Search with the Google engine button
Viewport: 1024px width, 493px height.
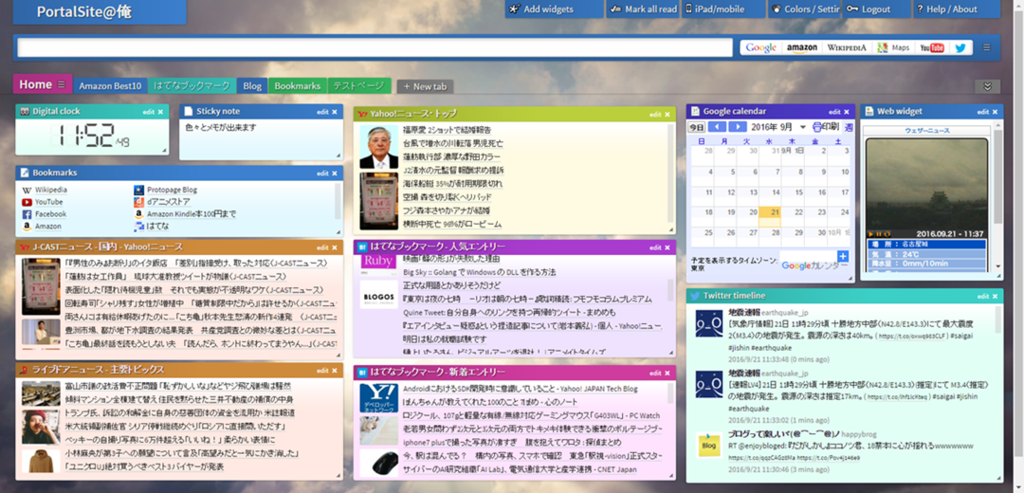(x=761, y=48)
